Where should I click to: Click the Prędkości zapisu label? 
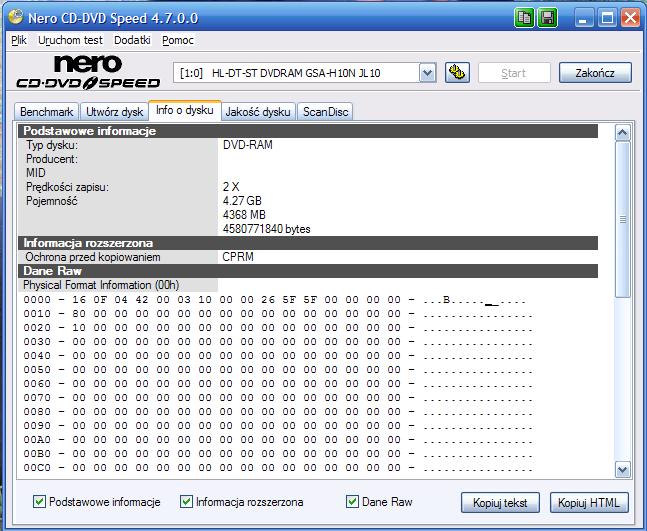tap(67, 187)
